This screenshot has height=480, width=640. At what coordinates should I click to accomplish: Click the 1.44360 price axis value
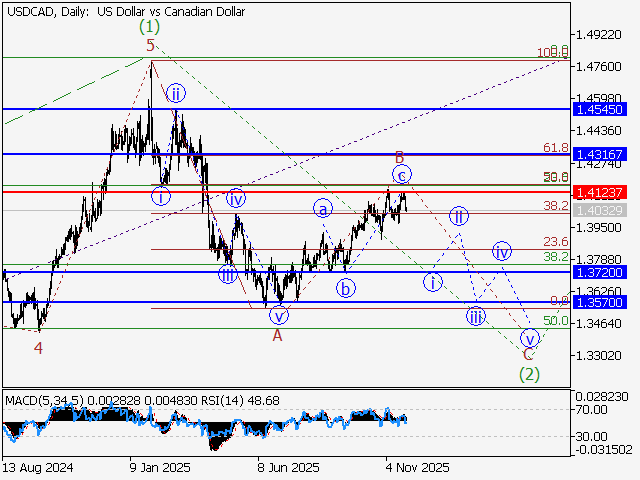tap(598, 131)
